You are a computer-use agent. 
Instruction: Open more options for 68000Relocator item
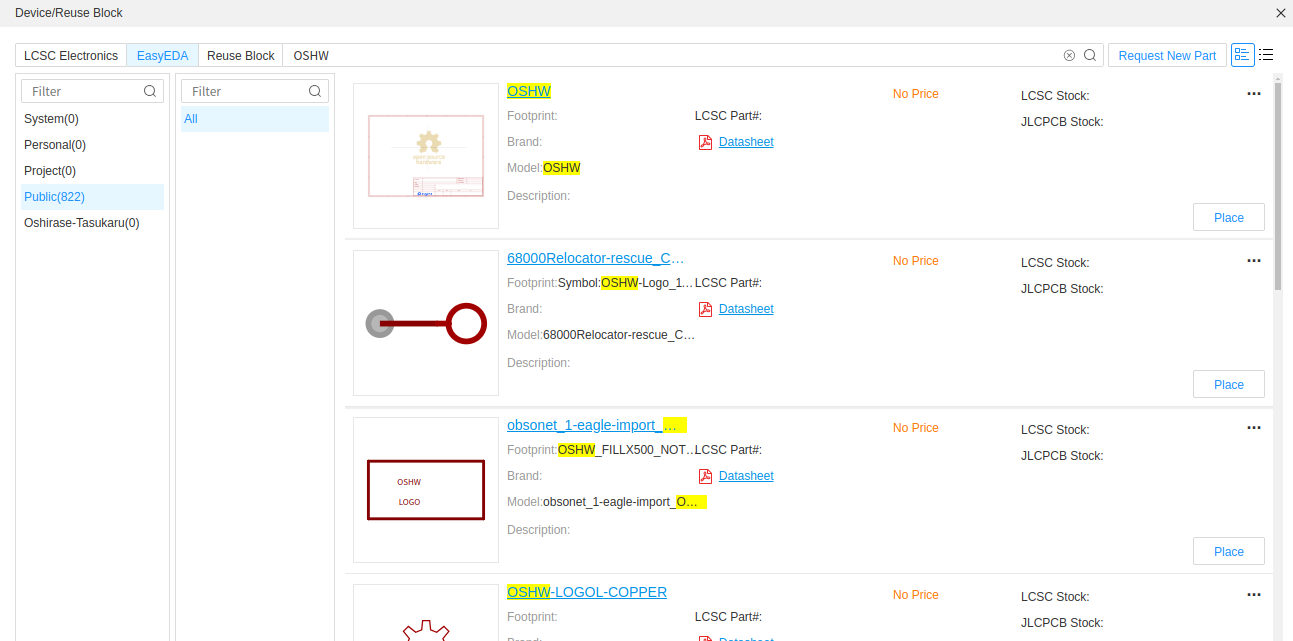(1254, 261)
